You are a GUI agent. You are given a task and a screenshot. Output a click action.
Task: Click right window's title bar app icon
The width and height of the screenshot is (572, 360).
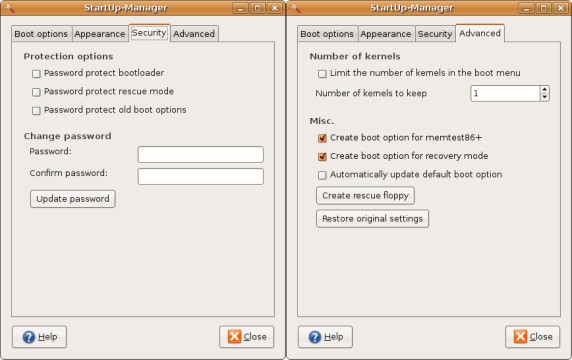coord(296,8)
